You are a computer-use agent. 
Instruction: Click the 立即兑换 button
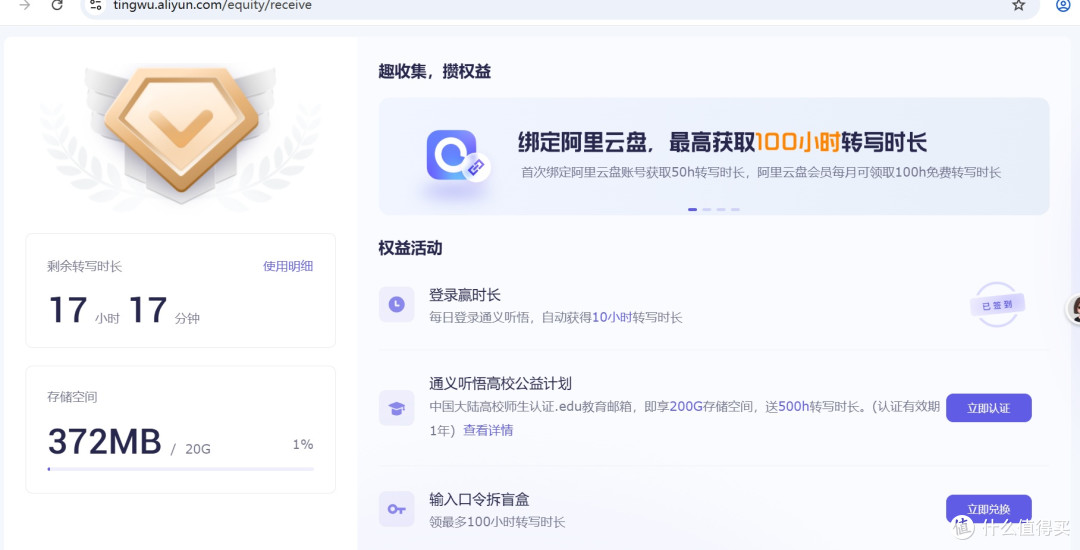(988, 509)
